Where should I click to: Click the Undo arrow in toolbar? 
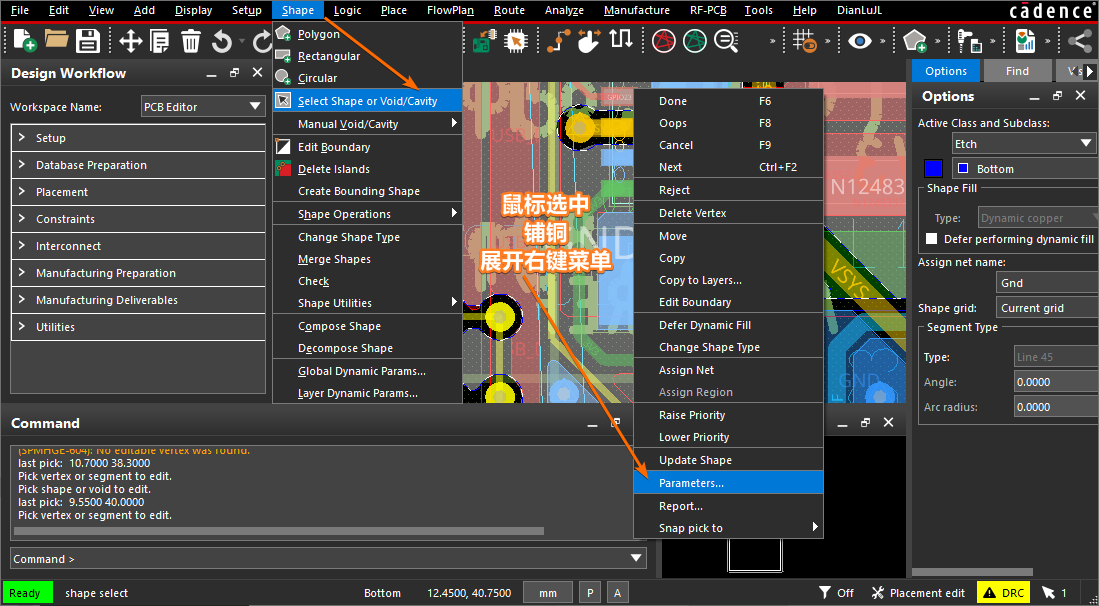pyautogui.click(x=221, y=41)
